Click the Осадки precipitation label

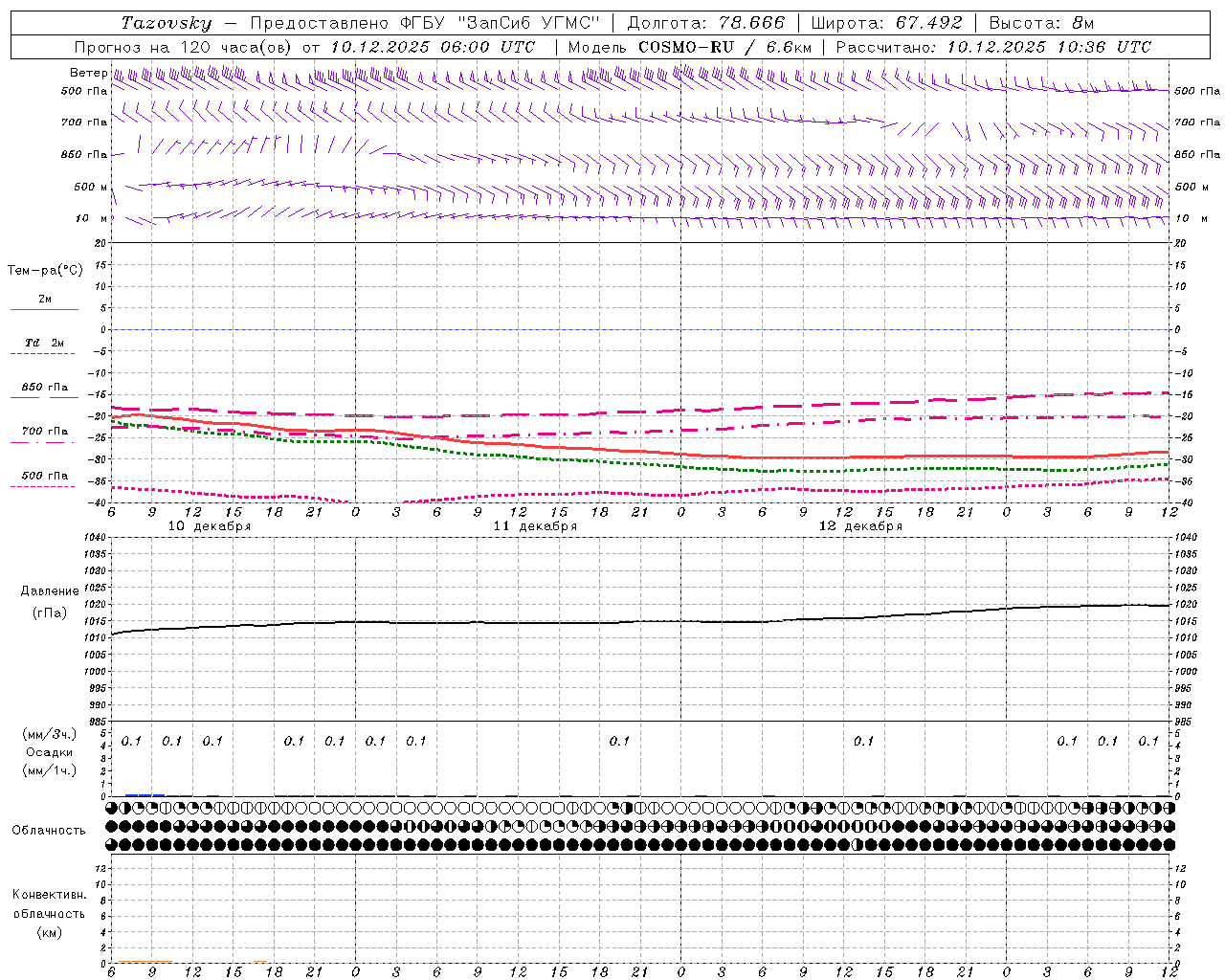tap(49, 752)
